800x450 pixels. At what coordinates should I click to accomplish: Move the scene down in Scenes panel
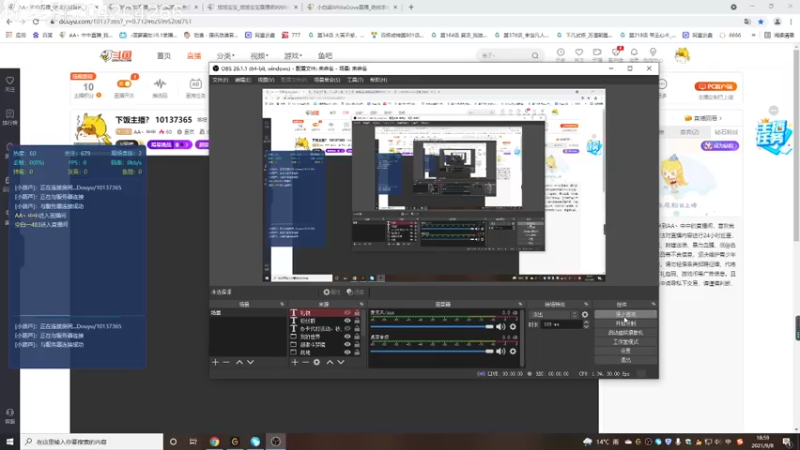pyautogui.click(x=251, y=362)
